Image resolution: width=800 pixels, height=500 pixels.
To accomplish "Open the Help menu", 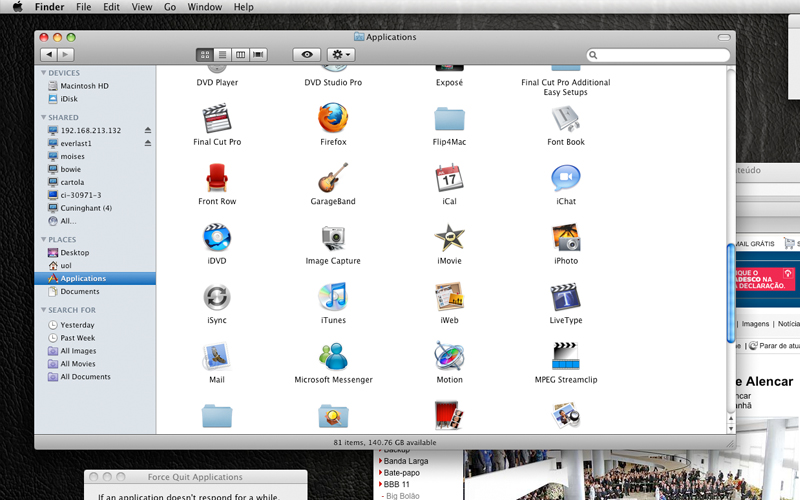I will [x=243, y=7].
